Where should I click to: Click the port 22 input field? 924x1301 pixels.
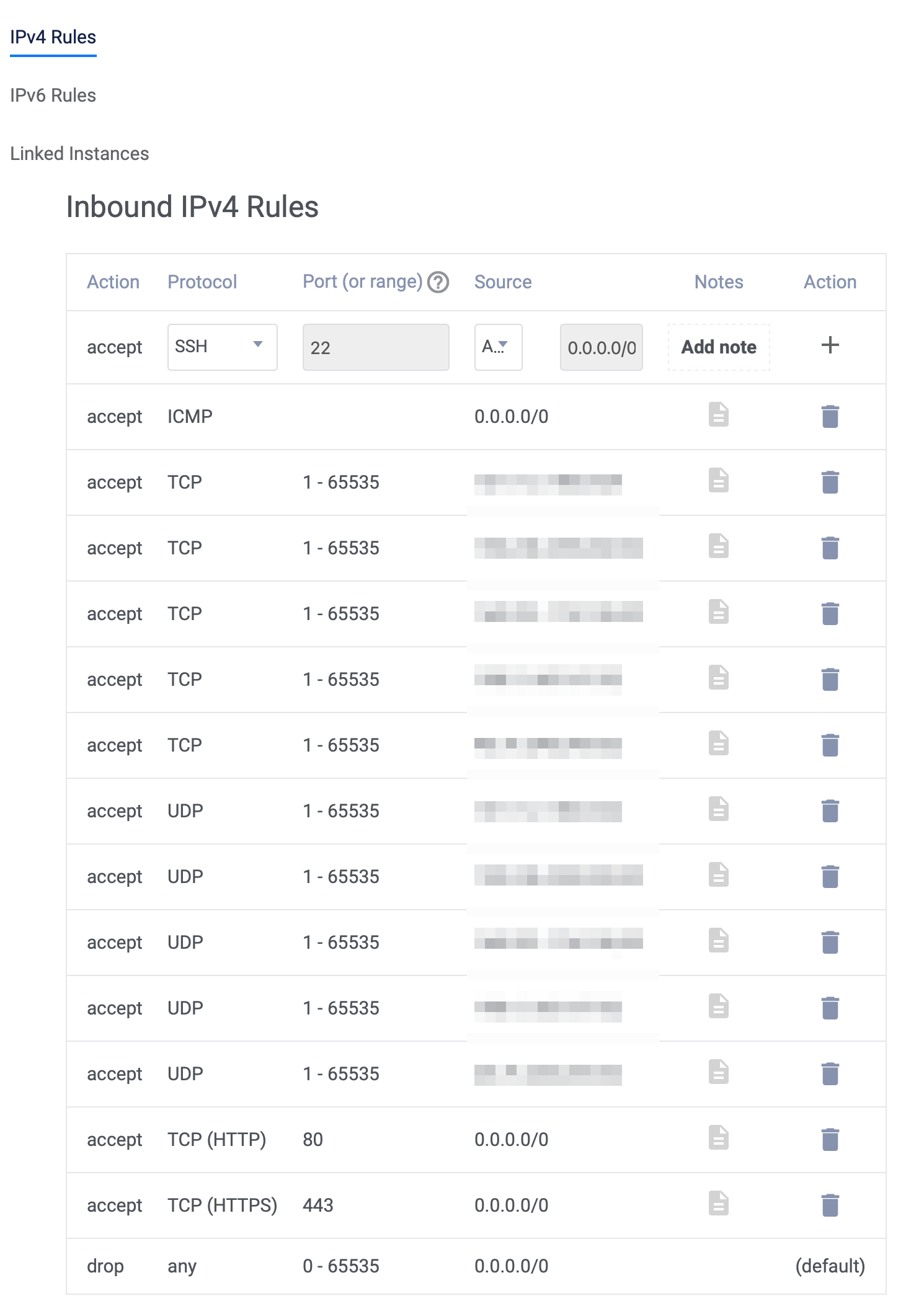tap(375, 347)
